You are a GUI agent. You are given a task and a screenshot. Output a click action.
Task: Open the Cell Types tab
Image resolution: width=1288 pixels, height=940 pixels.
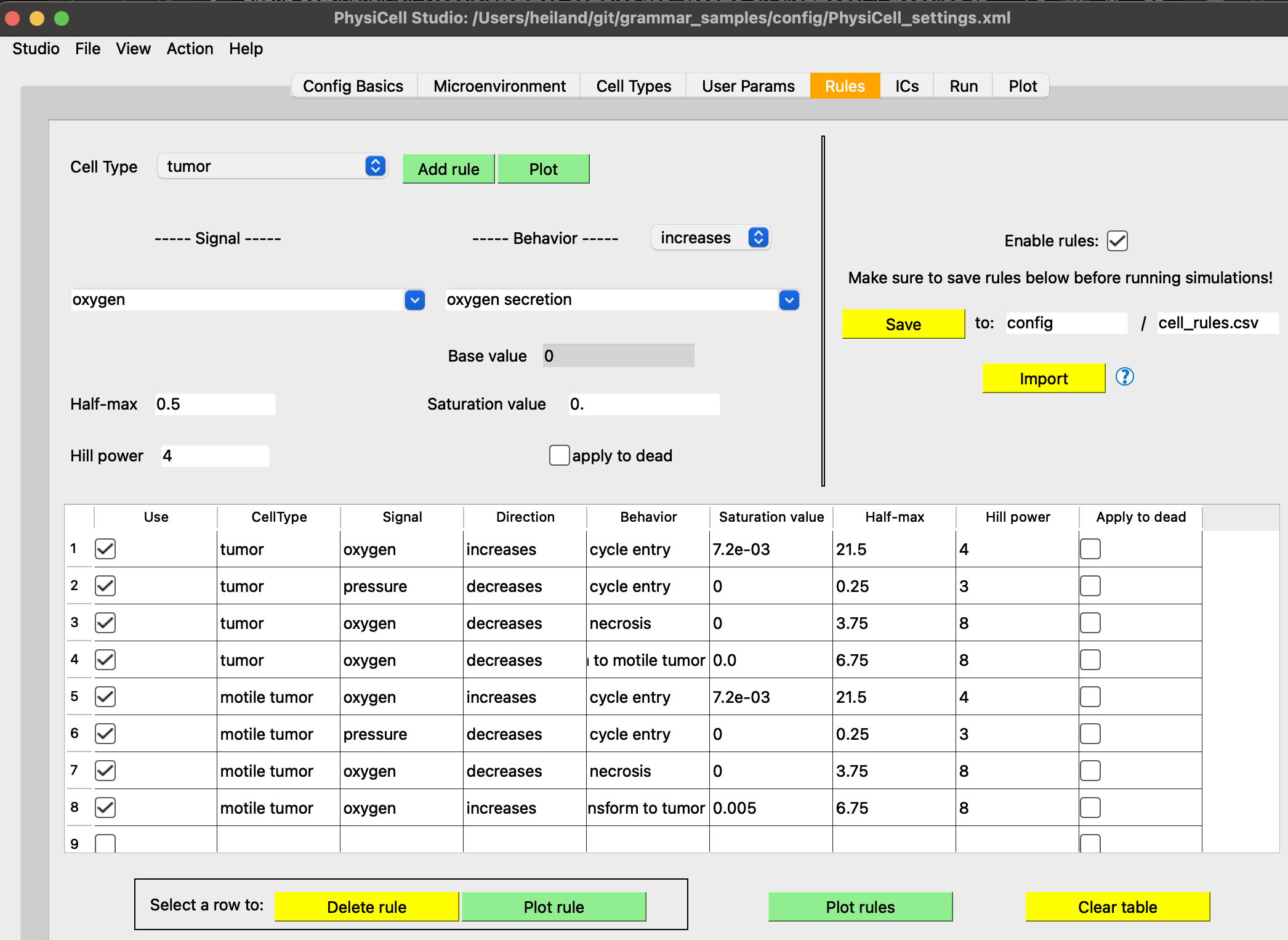[634, 86]
